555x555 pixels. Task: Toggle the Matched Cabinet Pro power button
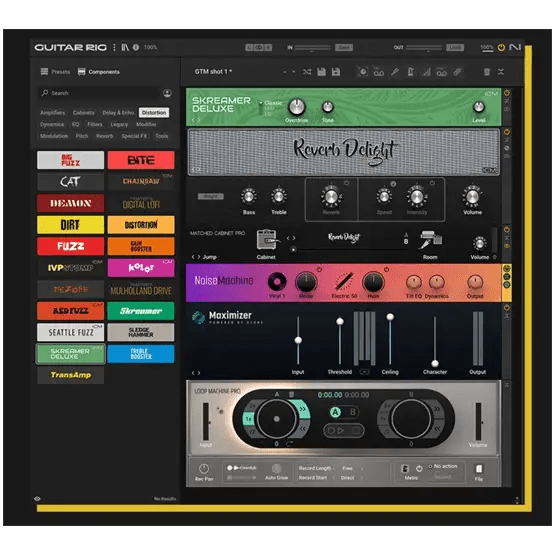pyautogui.click(x=507, y=230)
